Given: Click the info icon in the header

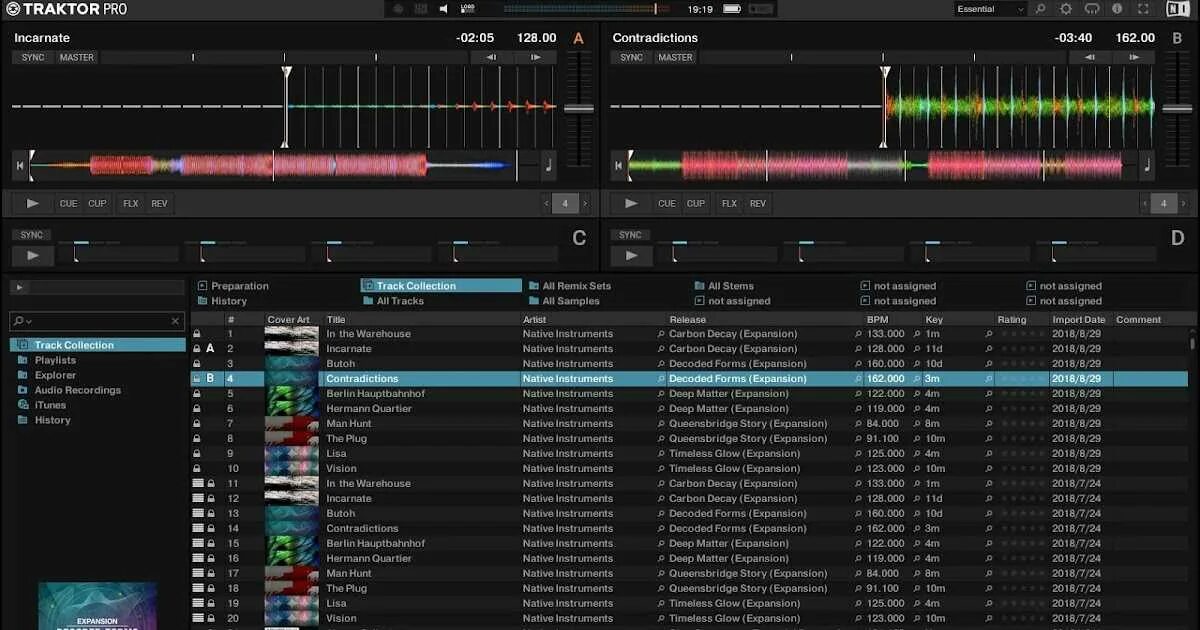Looking at the screenshot, I should click(x=1117, y=9).
